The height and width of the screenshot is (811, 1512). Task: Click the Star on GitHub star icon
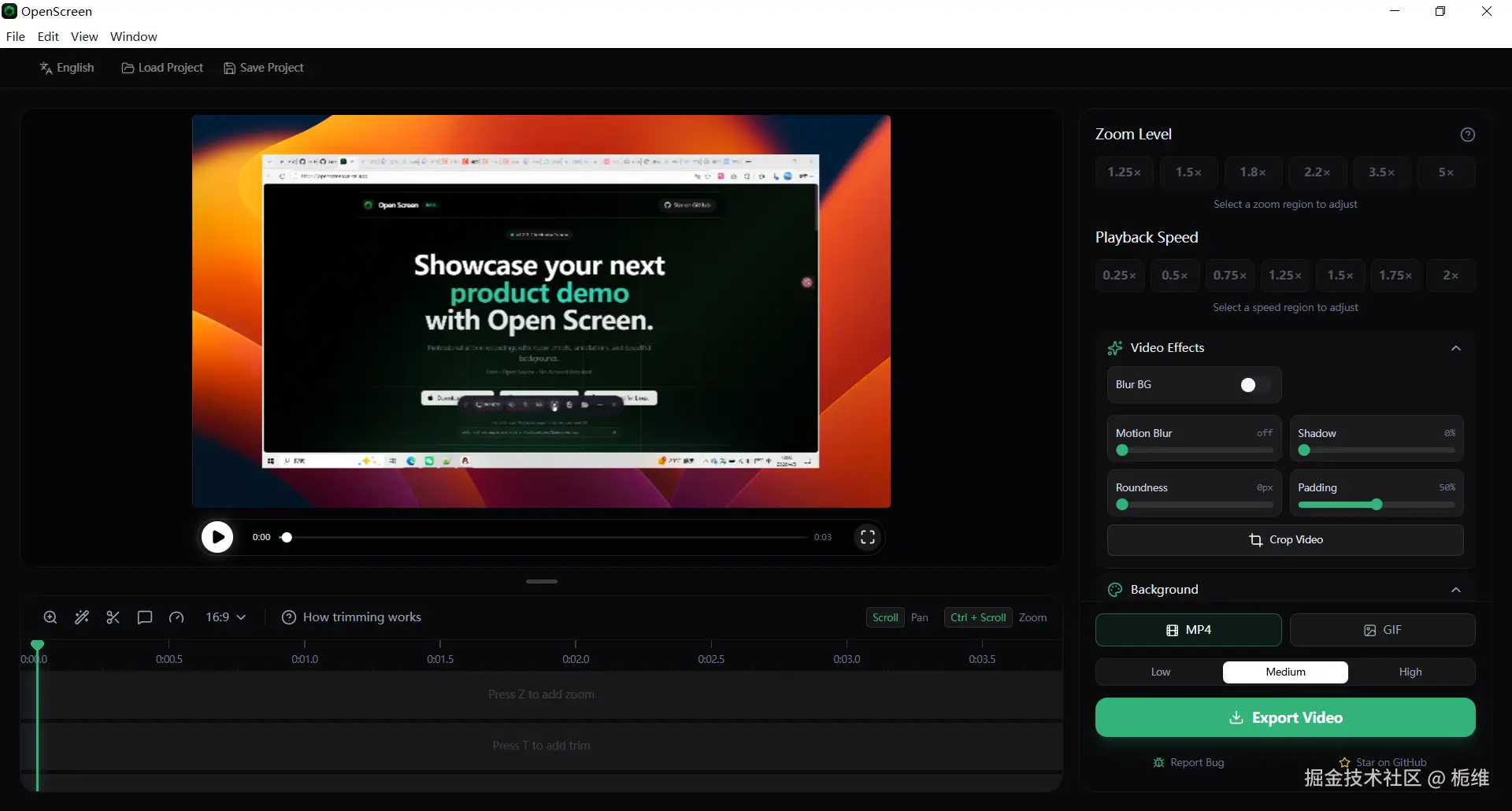pyautogui.click(x=1345, y=762)
